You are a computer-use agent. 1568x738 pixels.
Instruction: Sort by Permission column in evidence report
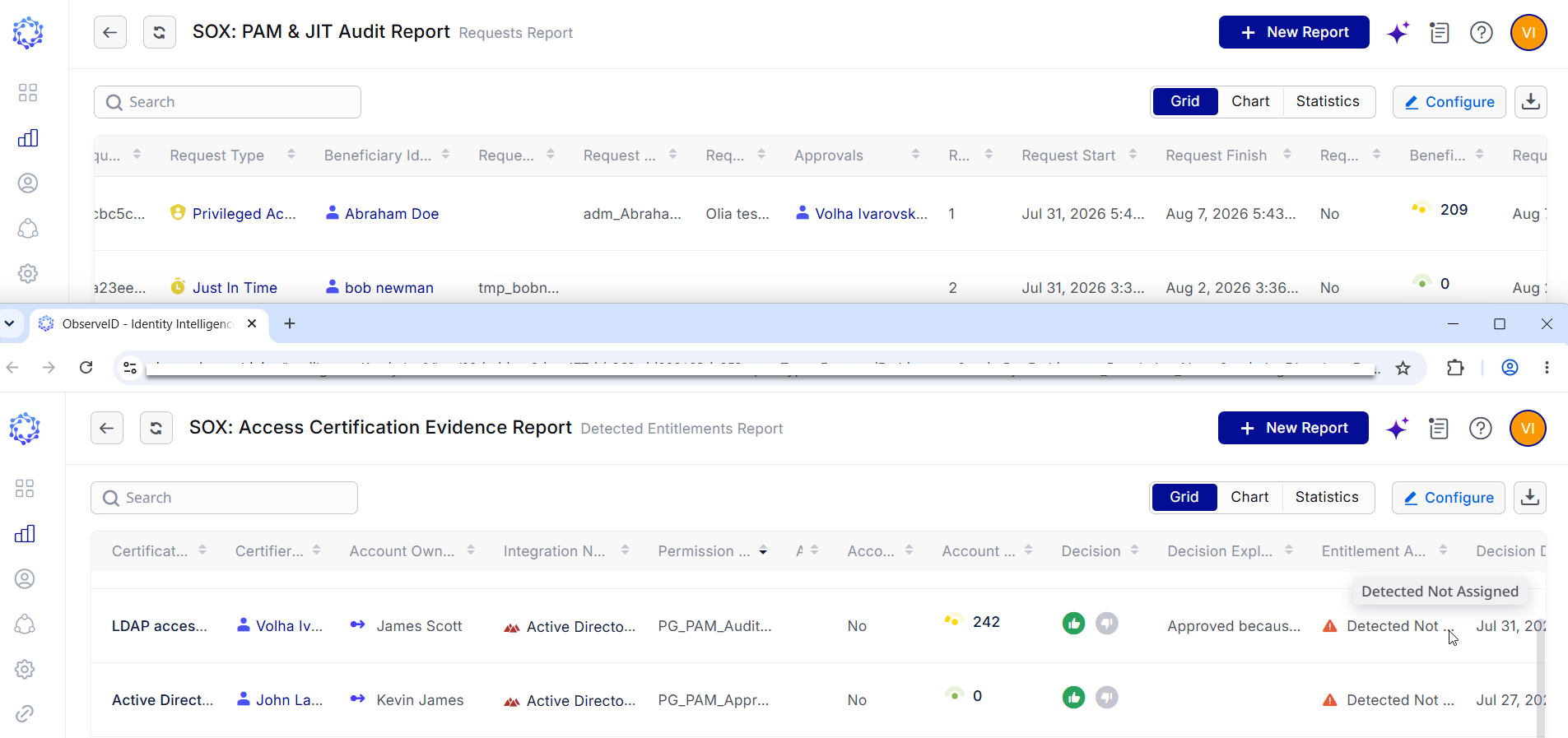763,550
